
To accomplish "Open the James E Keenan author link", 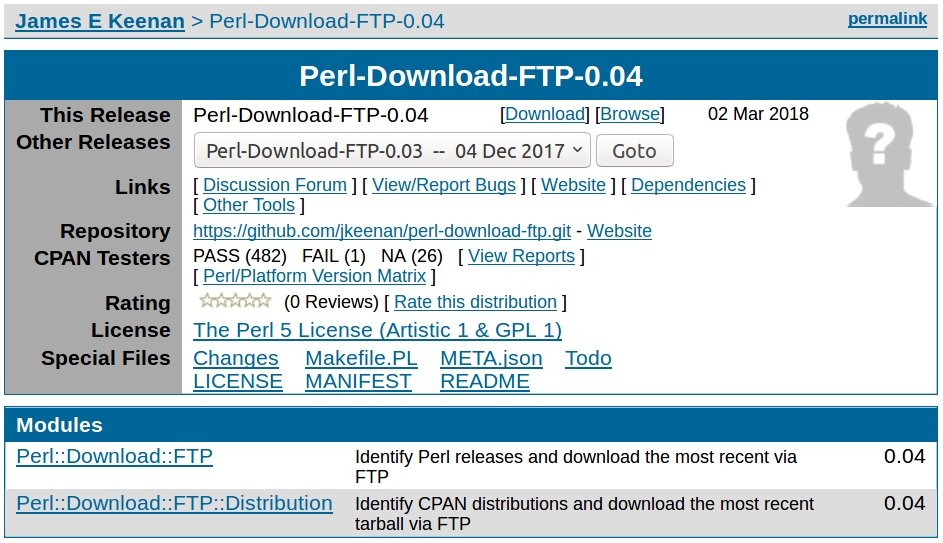I will pos(100,21).
